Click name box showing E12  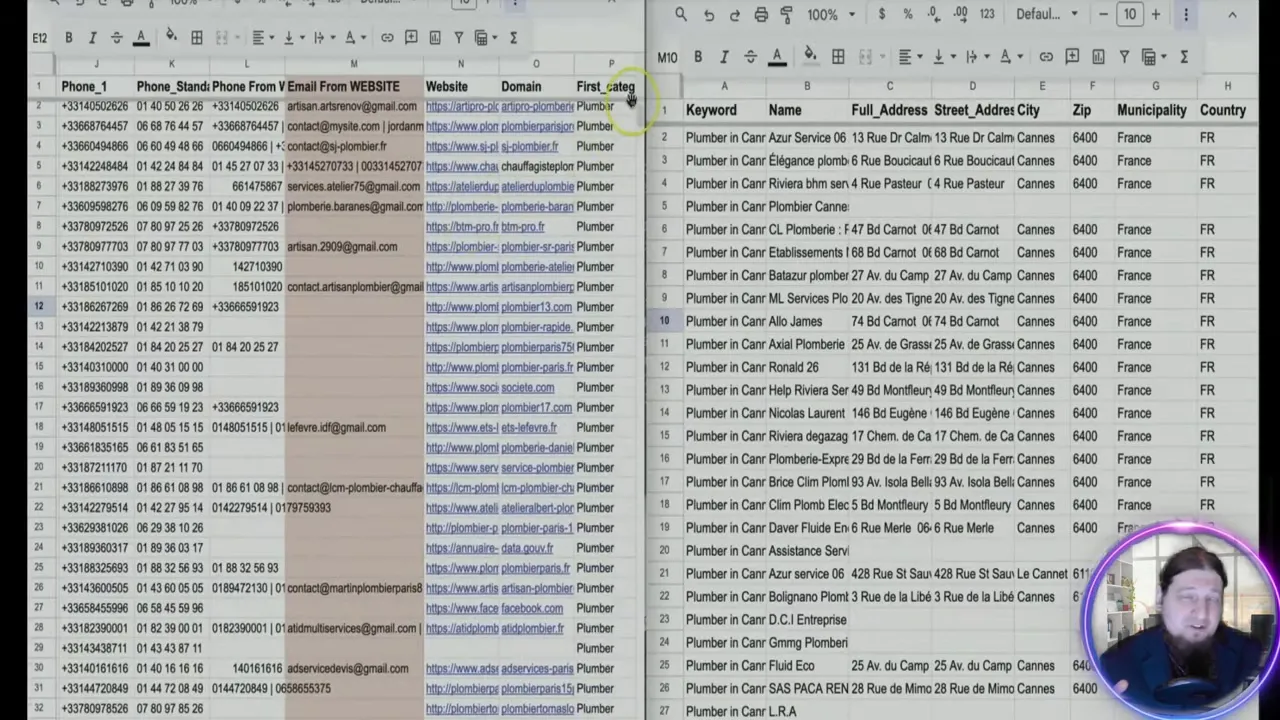[x=40, y=38]
